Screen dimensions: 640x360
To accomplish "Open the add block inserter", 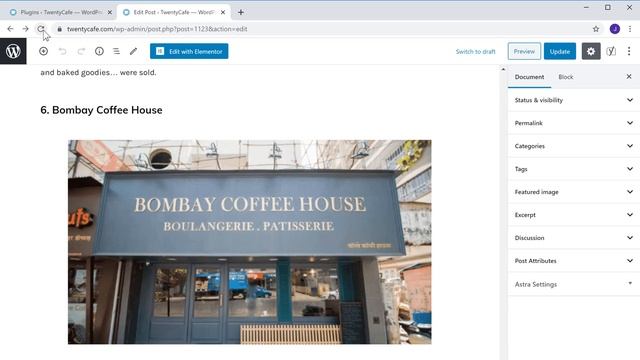I will pos(44,51).
